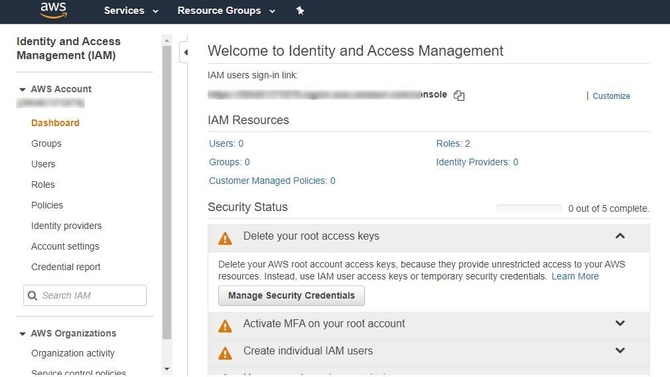The width and height of the screenshot is (670, 377).
Task: Open Account settings in the sidebar
Action: point(65,246)
